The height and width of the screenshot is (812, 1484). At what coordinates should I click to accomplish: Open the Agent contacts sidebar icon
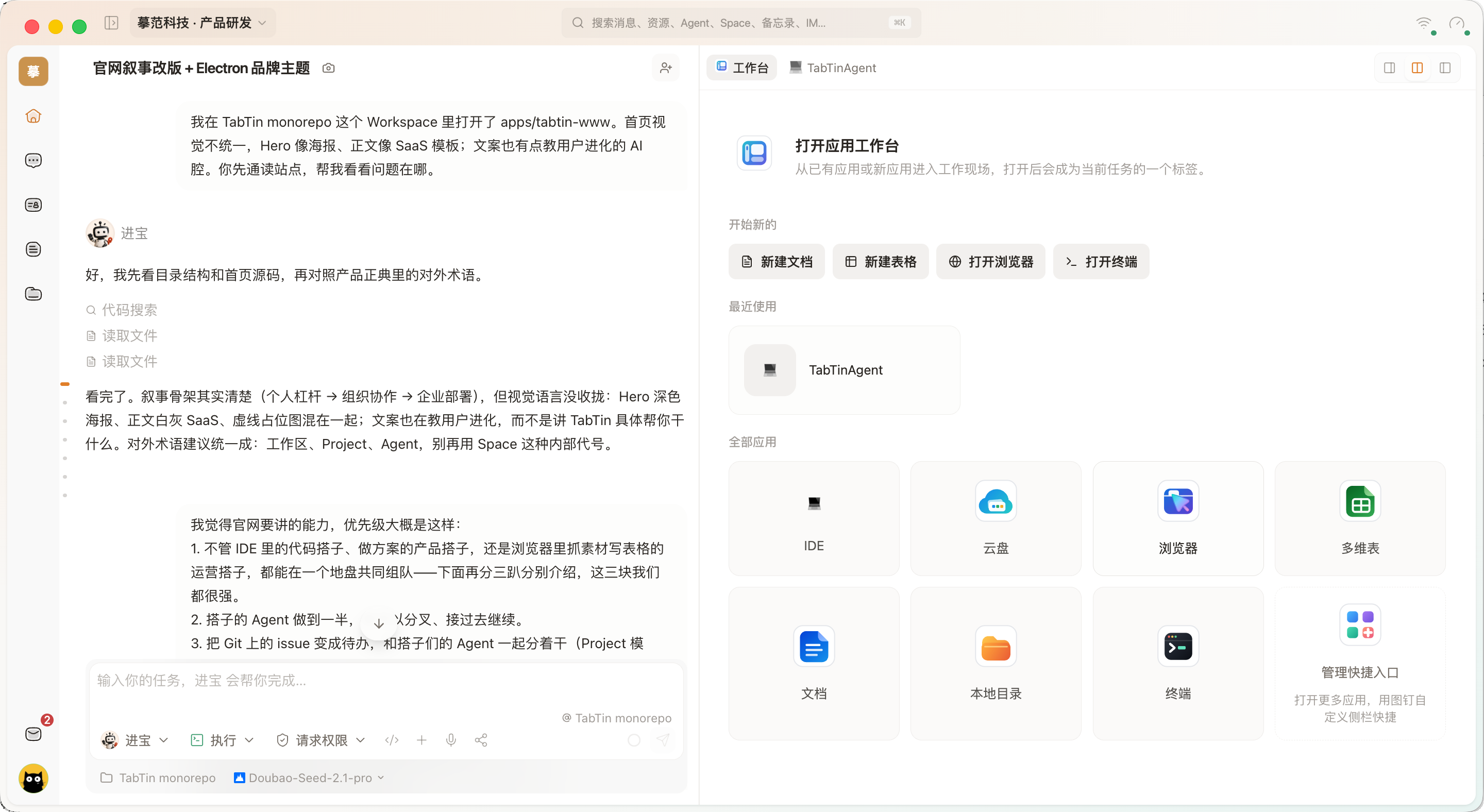(x=33, y=205)
